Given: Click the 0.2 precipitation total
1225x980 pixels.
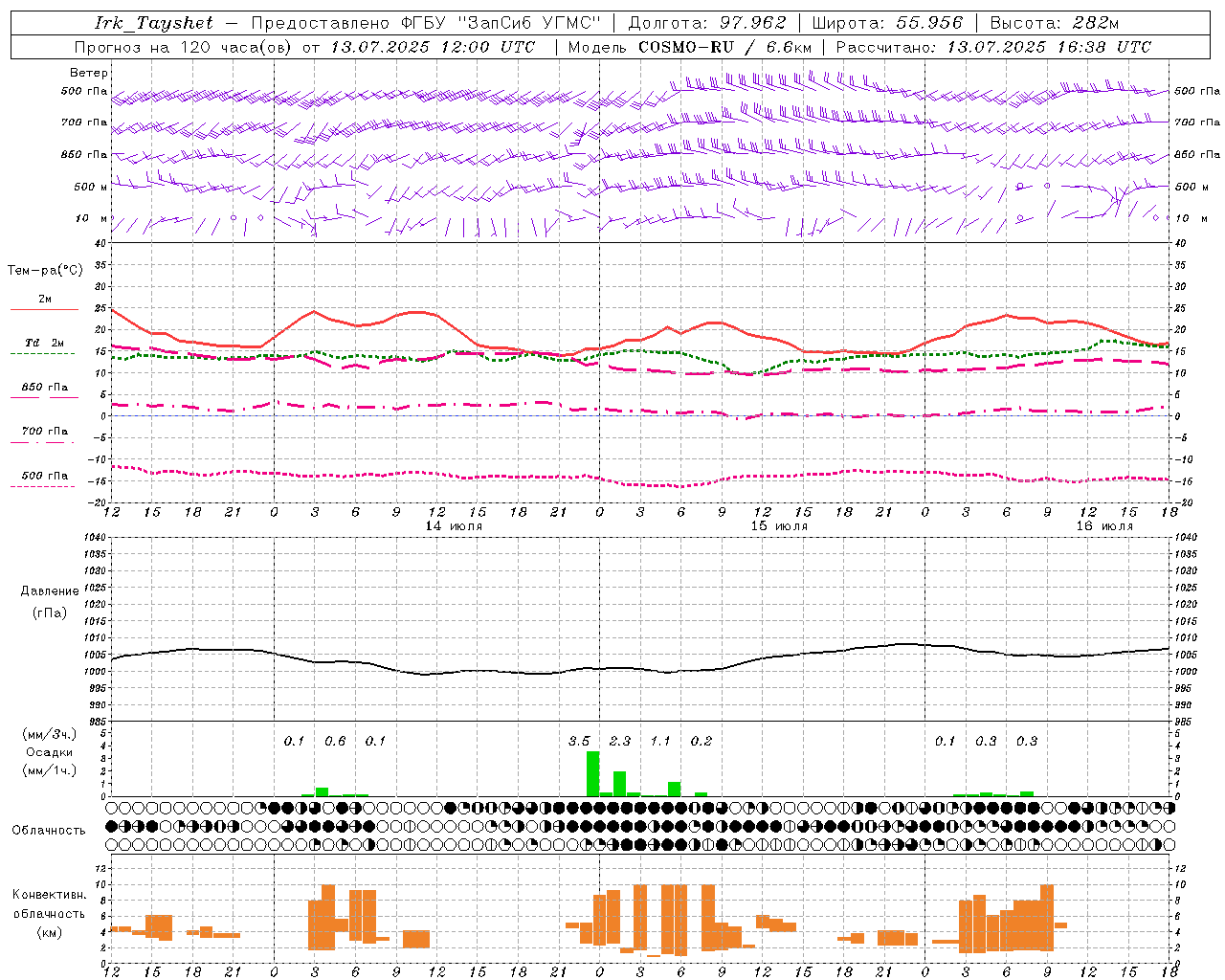Looking at the screenshot, I should point(702,742).
